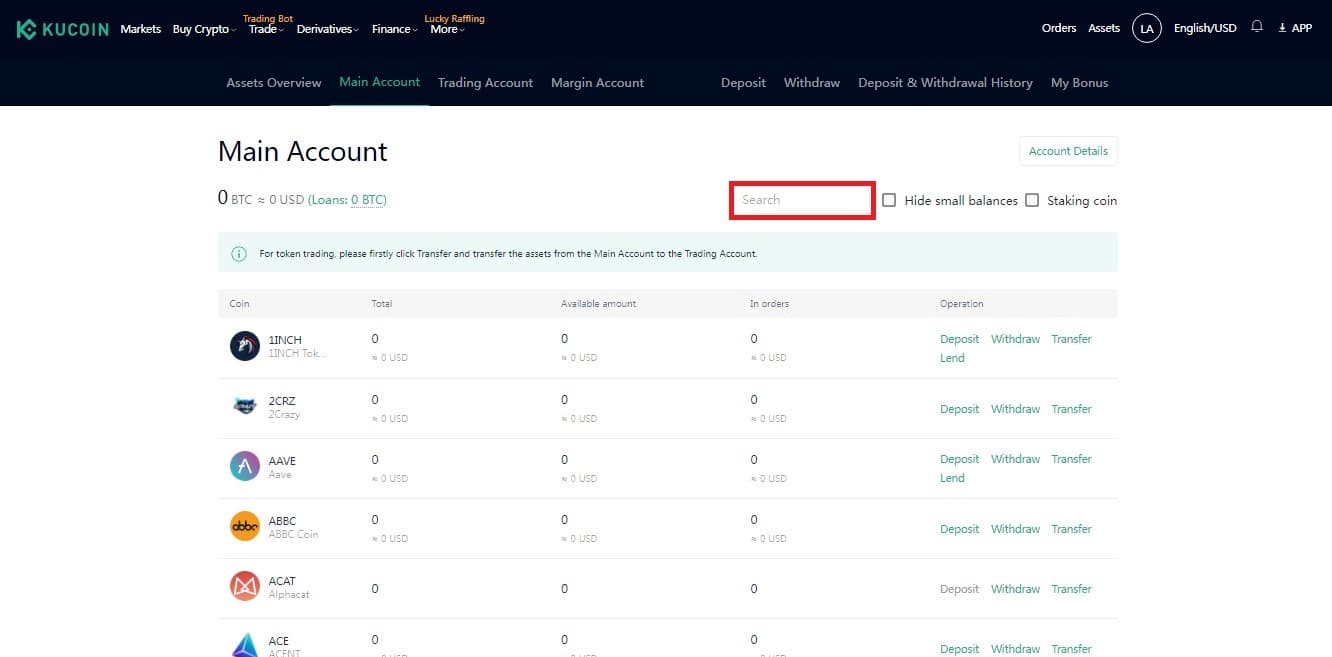The height and width of the screenshot is (657, 1332).
Task: Switch to Assets Overview tab
Action: click(274, 83)
